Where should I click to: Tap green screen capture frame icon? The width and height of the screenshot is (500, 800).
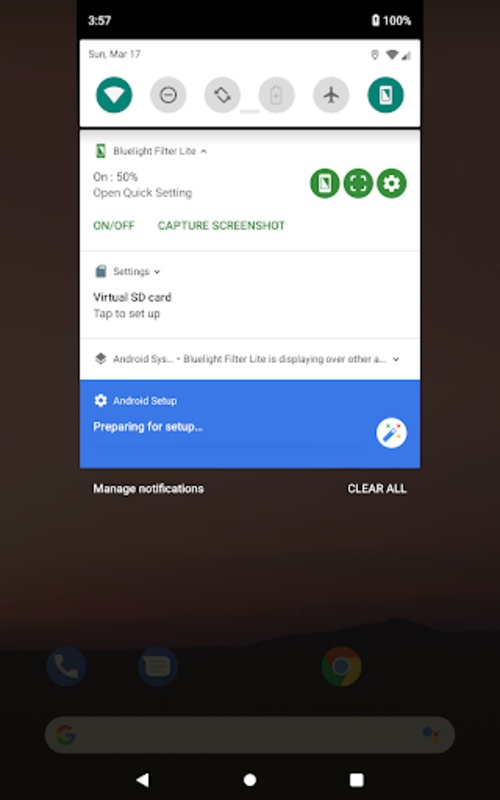(358, 183)
